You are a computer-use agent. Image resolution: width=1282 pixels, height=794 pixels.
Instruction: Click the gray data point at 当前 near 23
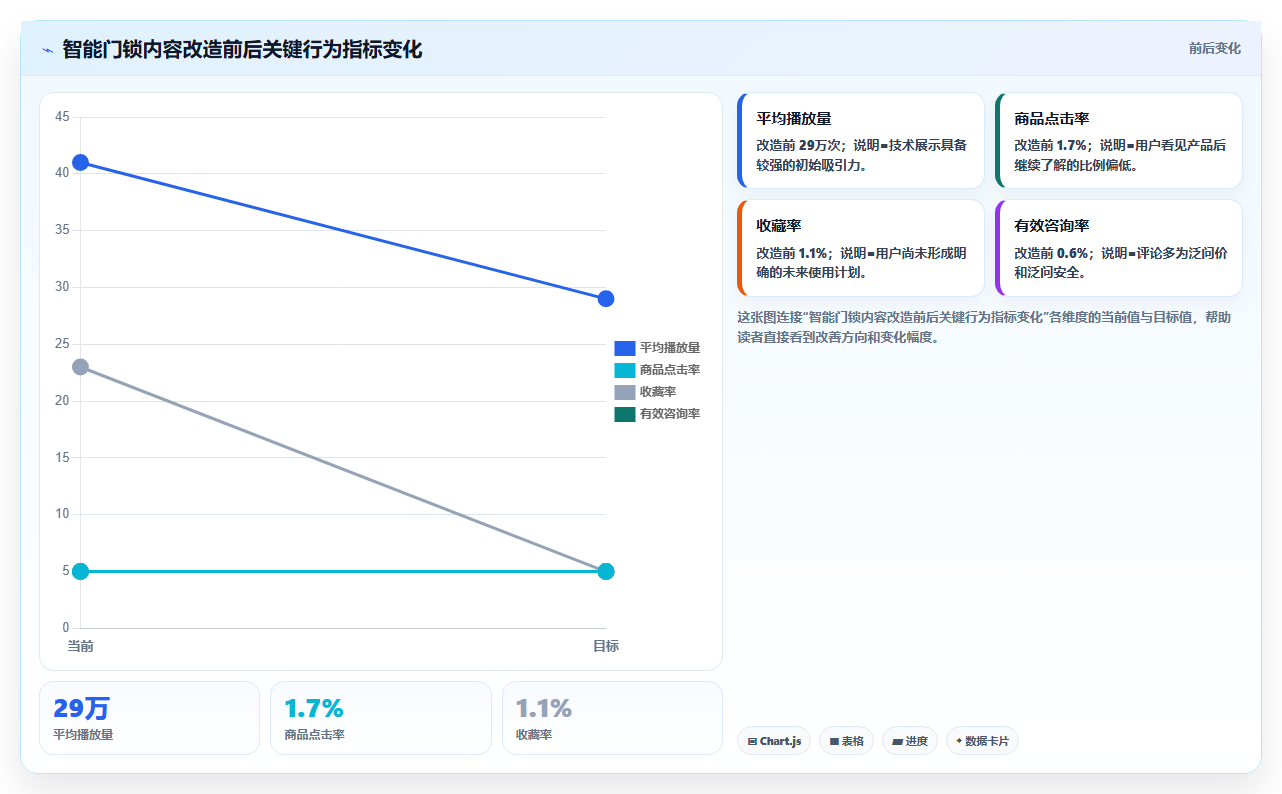81,367
